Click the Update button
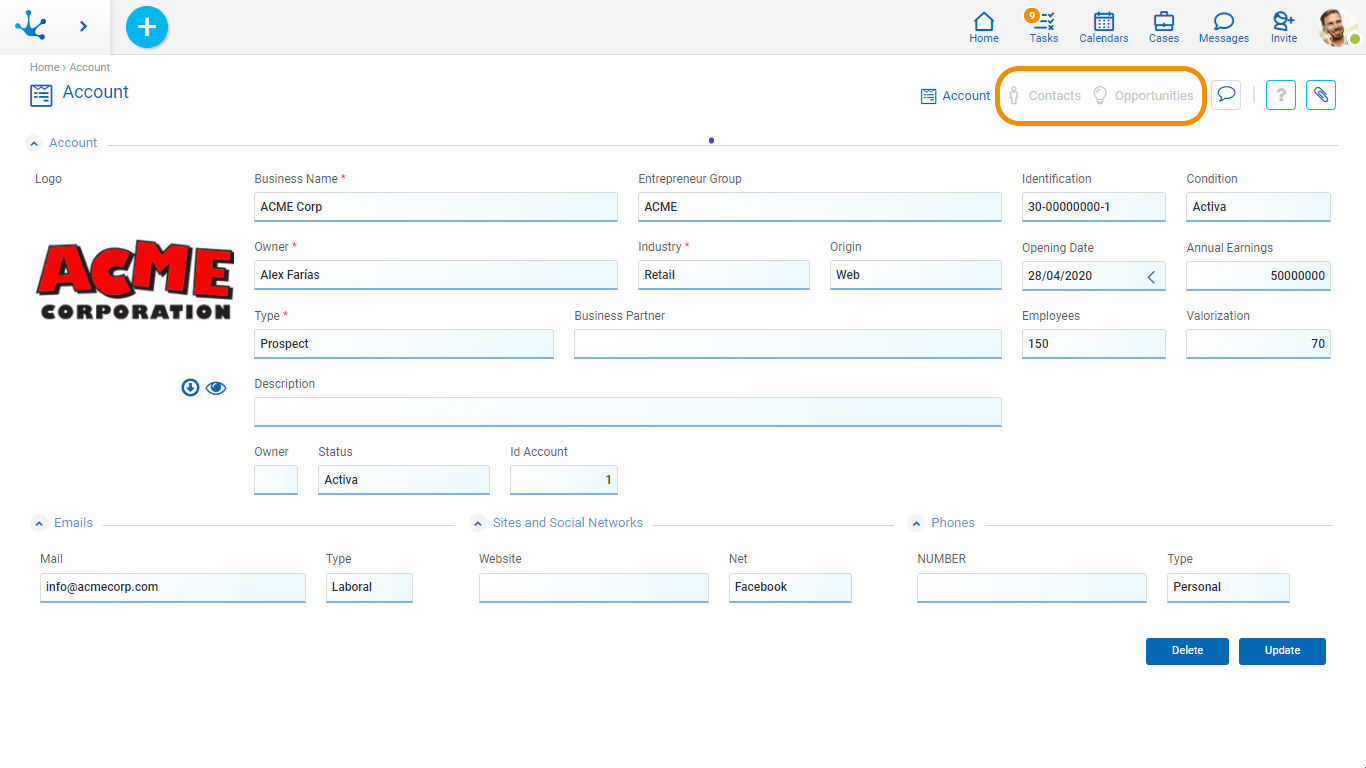The width and height of the screenshot is (1366, 768). tap(1282, 651)
